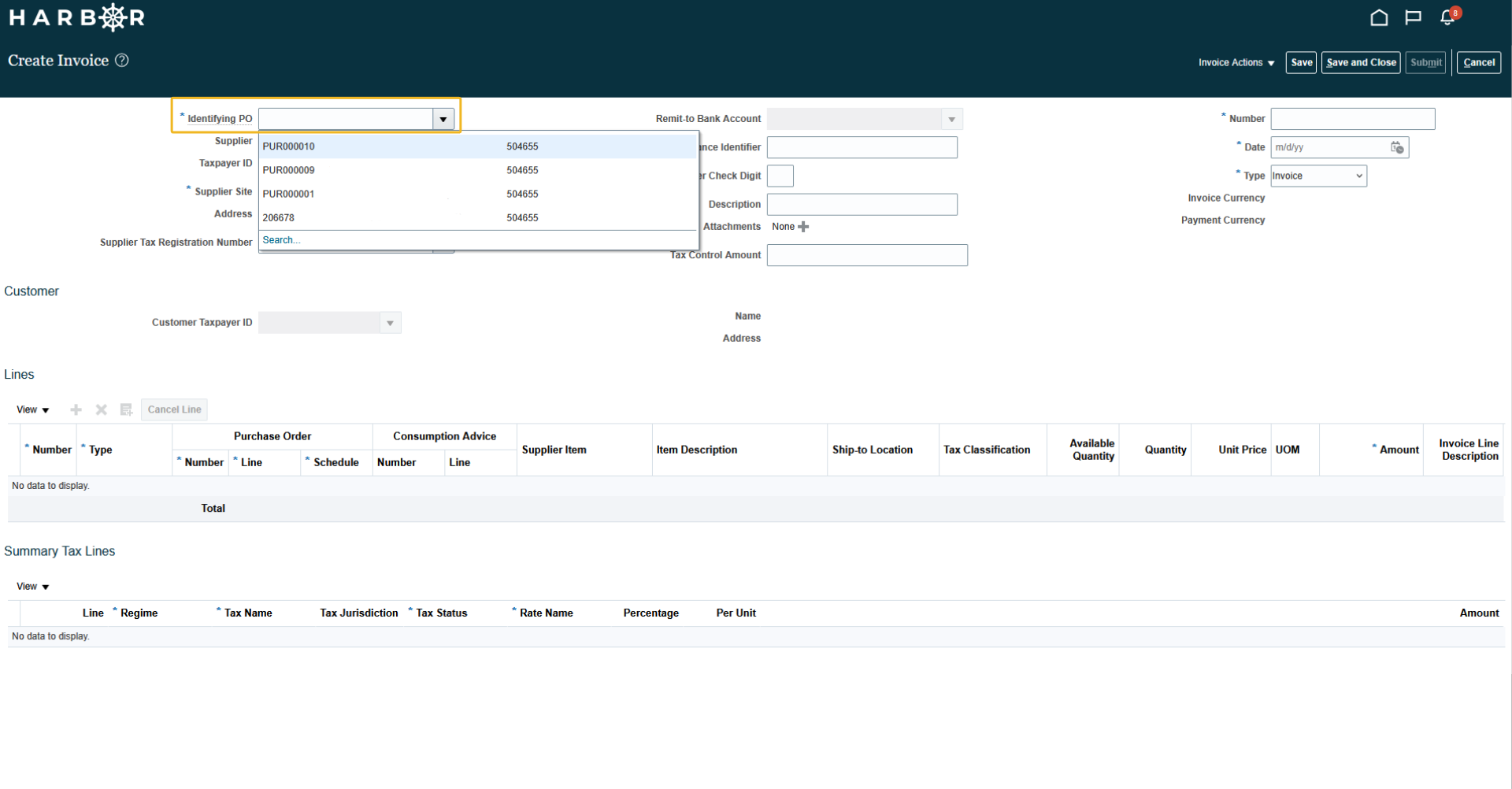Select PUR000001 from the PO list
This screenshot has width=1512, height=789.
(478, 194)
